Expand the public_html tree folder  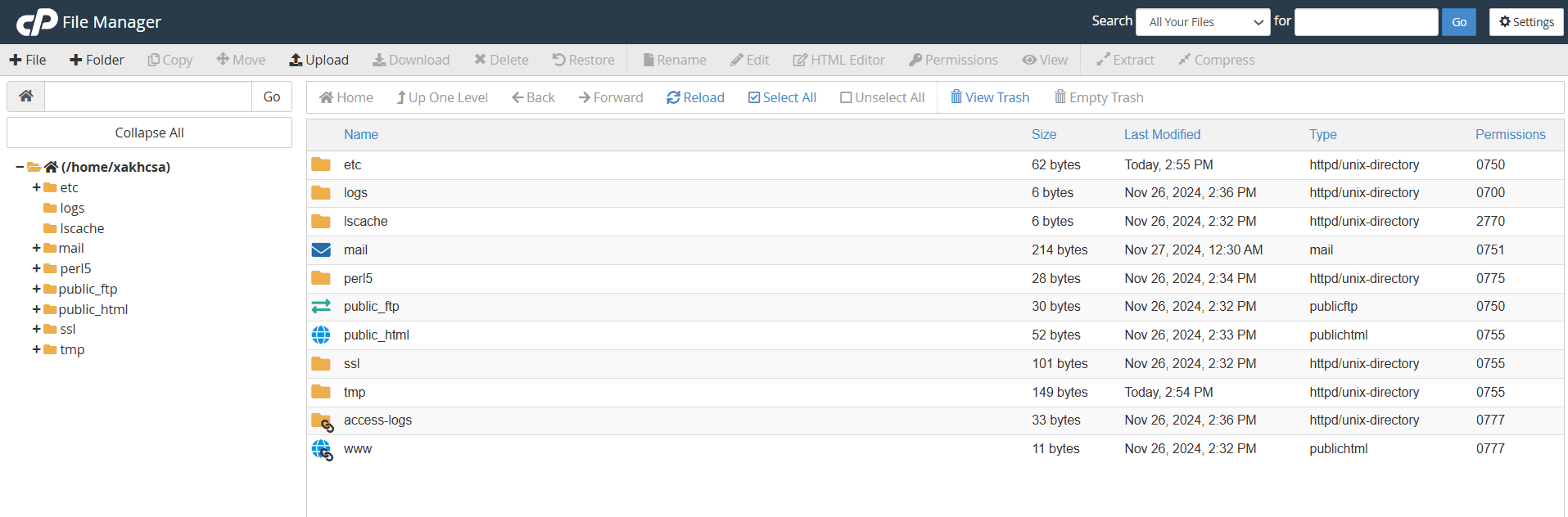tap(36, 309)
